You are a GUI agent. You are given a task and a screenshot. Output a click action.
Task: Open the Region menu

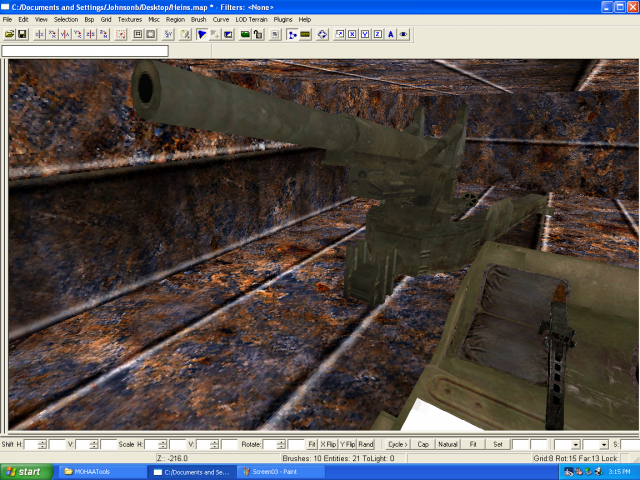(x=175, y=19)
